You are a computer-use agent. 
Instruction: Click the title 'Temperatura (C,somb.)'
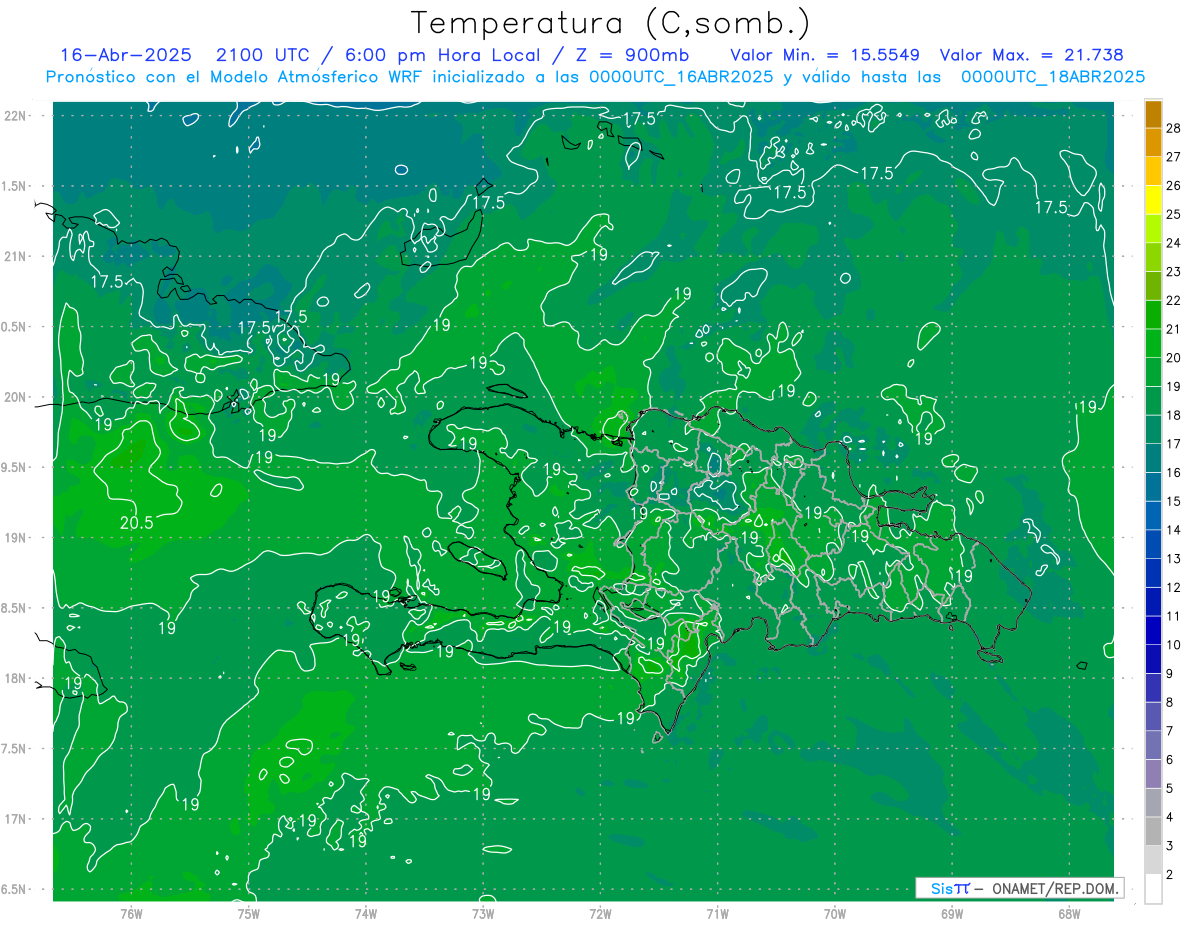(x=610, y=23)
